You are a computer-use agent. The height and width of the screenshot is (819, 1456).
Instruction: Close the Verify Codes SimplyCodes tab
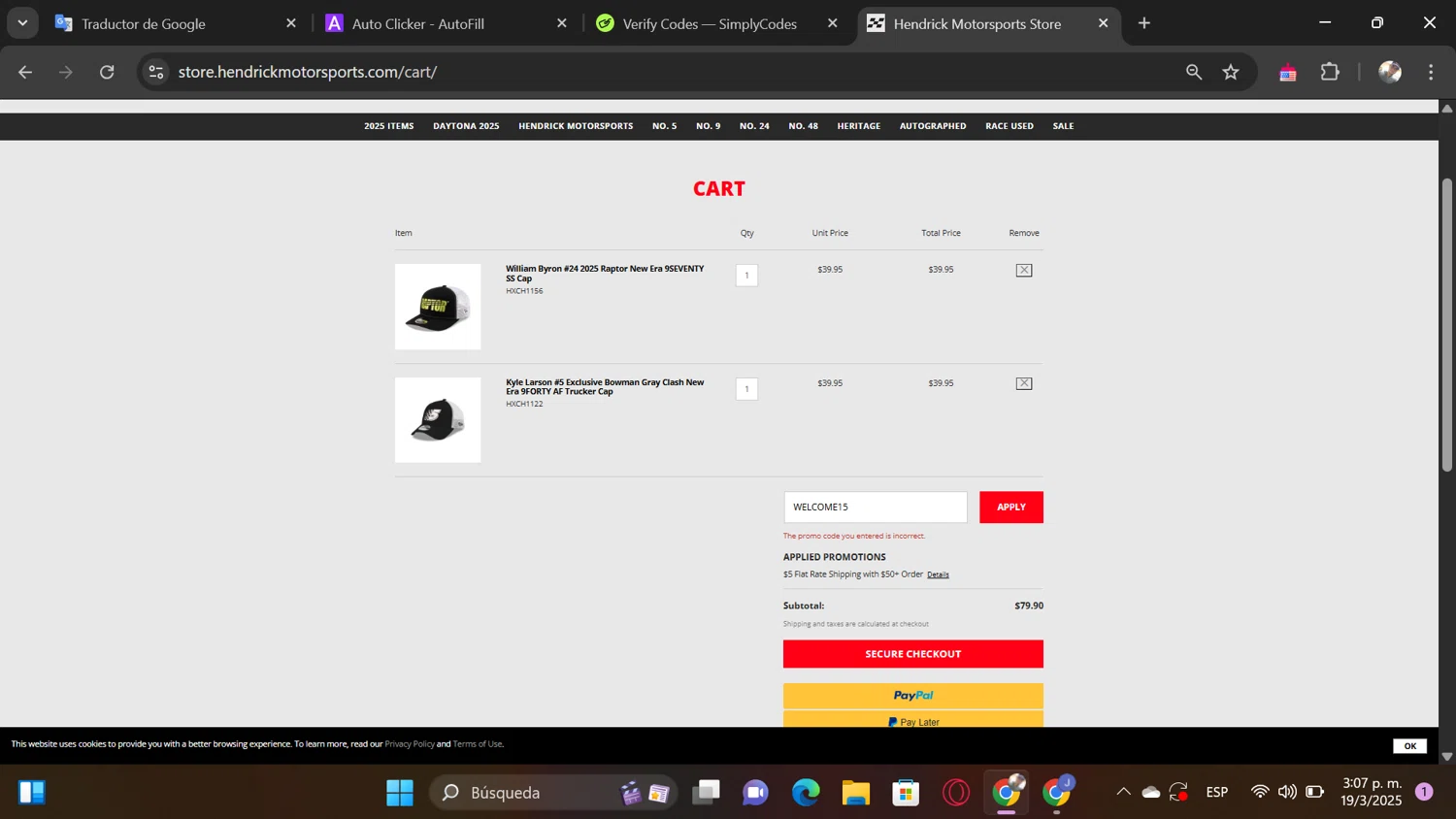pos(833,23)
